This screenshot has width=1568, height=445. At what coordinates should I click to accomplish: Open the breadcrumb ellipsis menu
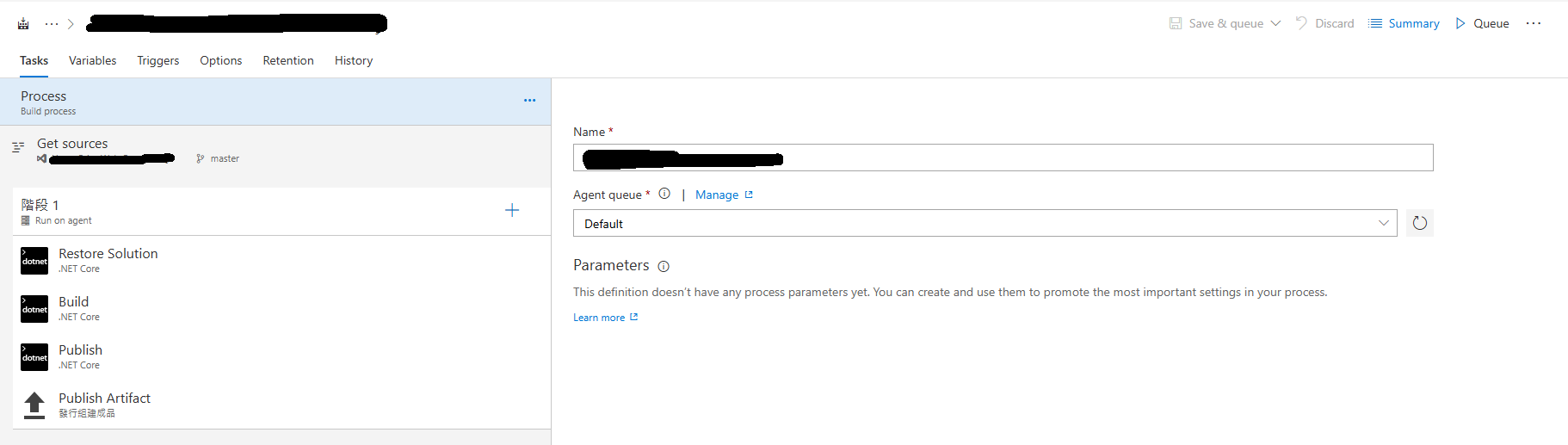click(52, 24)
